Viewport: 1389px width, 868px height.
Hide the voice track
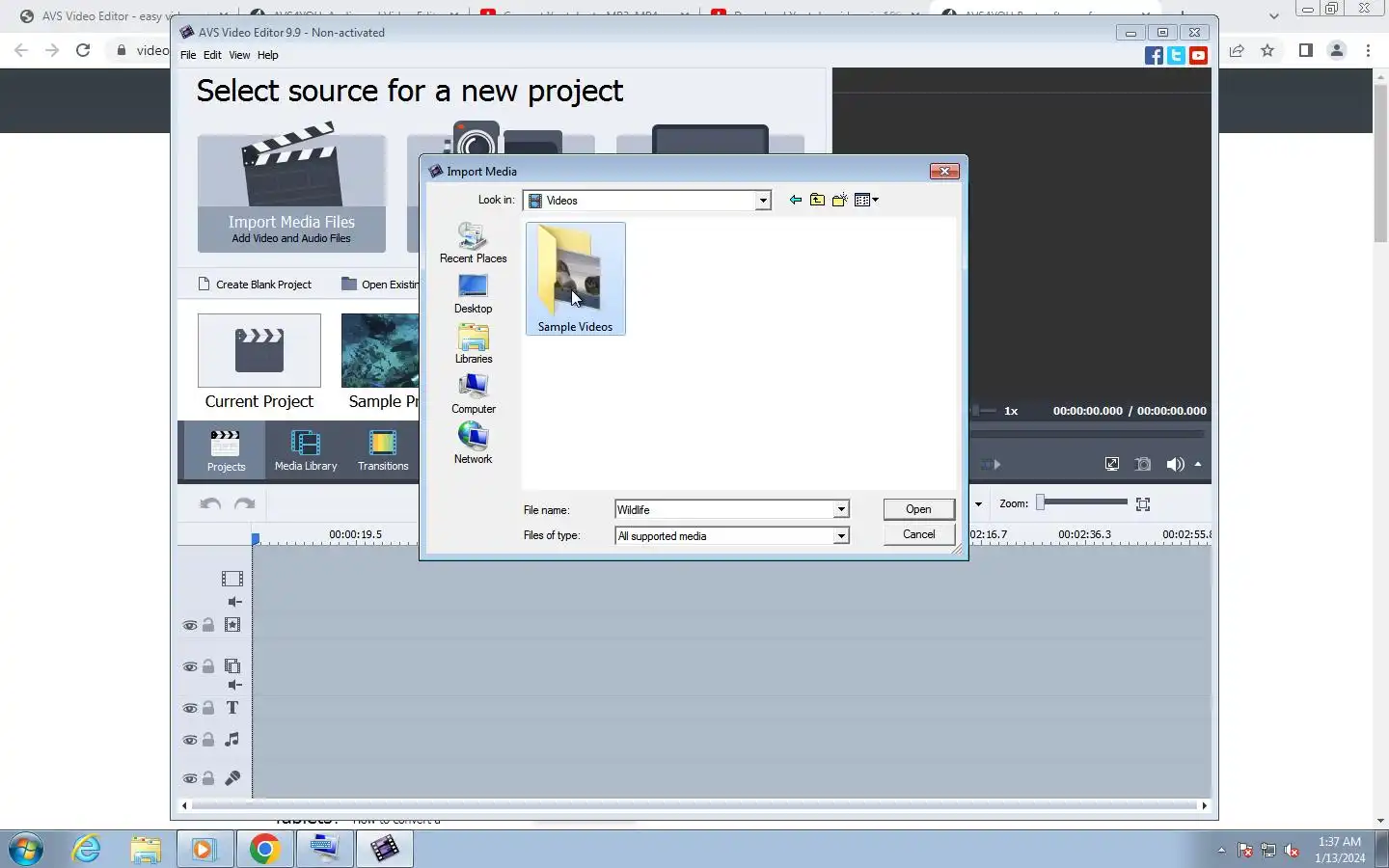pos(190,779)
